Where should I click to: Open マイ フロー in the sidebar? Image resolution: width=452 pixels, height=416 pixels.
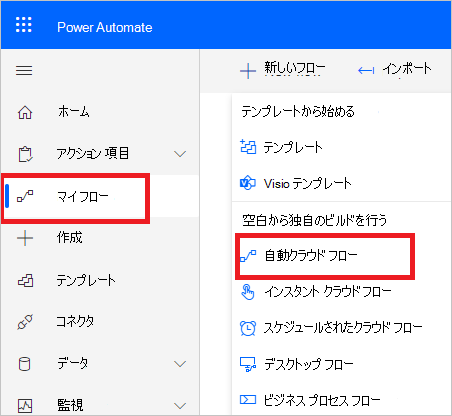83,197
